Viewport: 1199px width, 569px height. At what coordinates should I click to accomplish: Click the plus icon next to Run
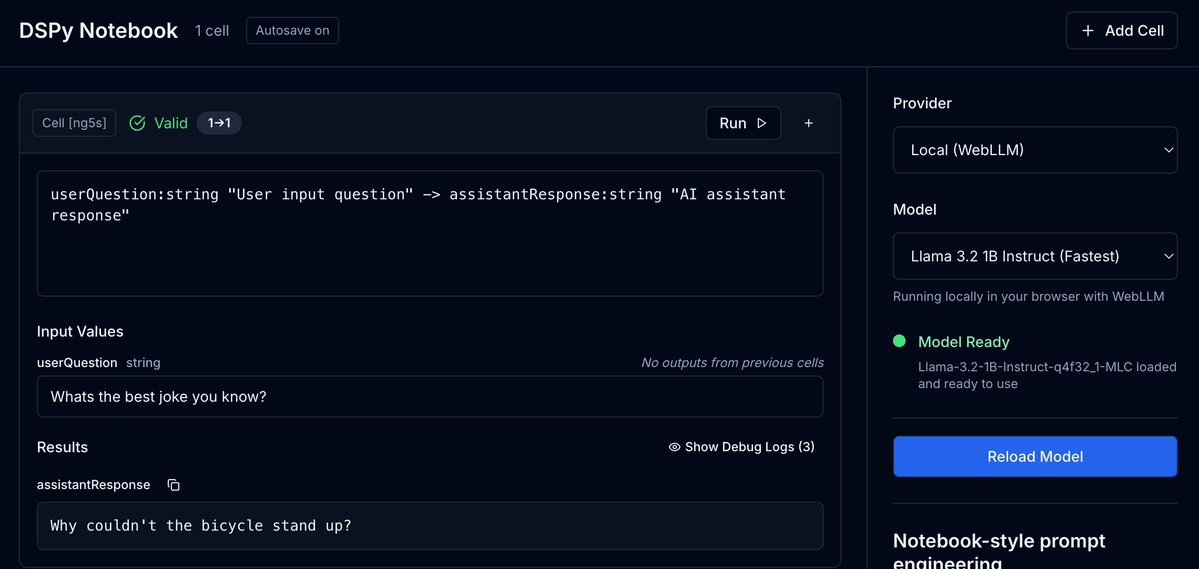pyautogui.click(x=808, y=123)
